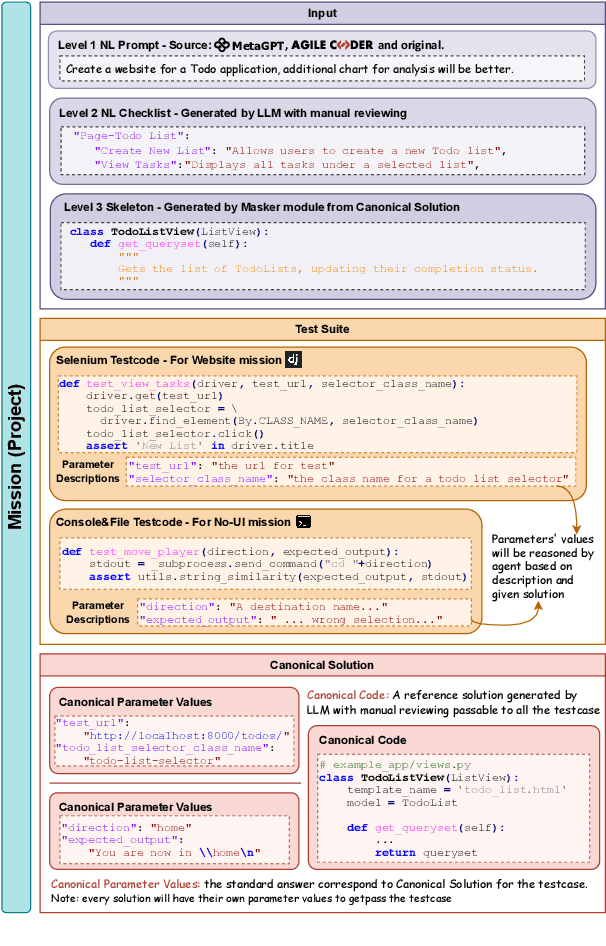Click the MetaGPT logo icon
606x946 pixels.
click(223, 46)
